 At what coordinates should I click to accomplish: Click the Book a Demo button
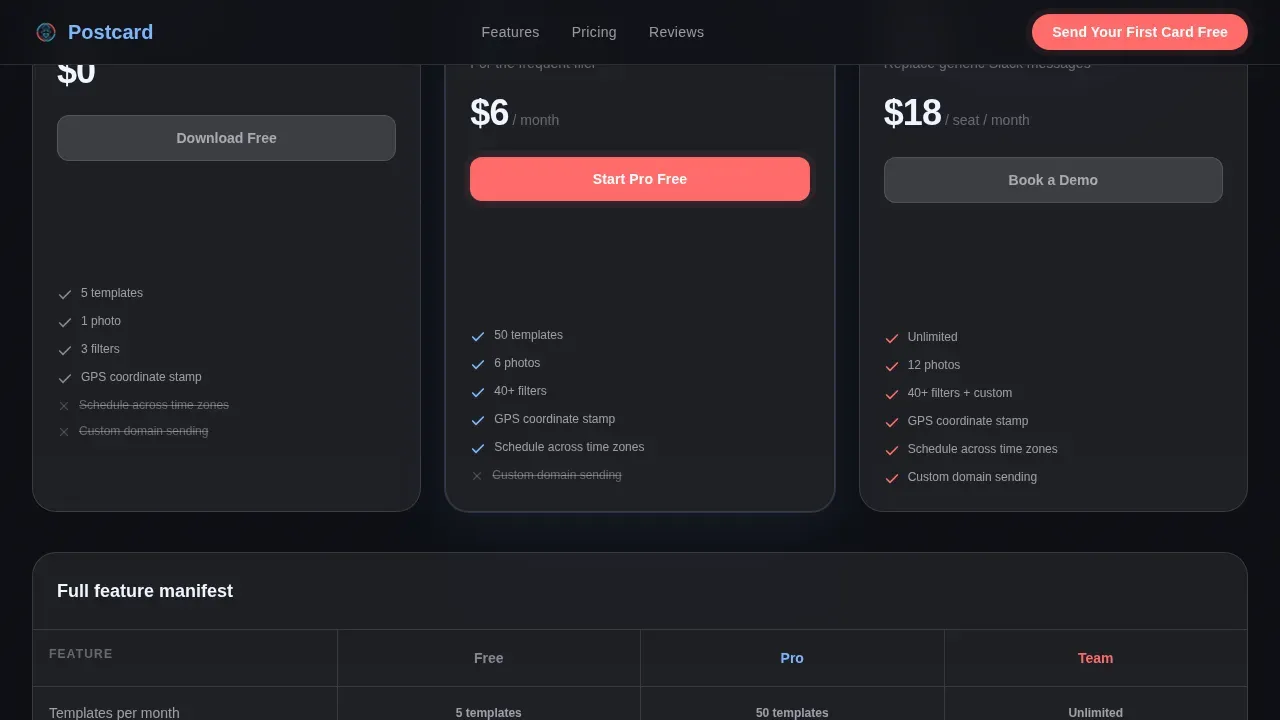pos(1053,180)
